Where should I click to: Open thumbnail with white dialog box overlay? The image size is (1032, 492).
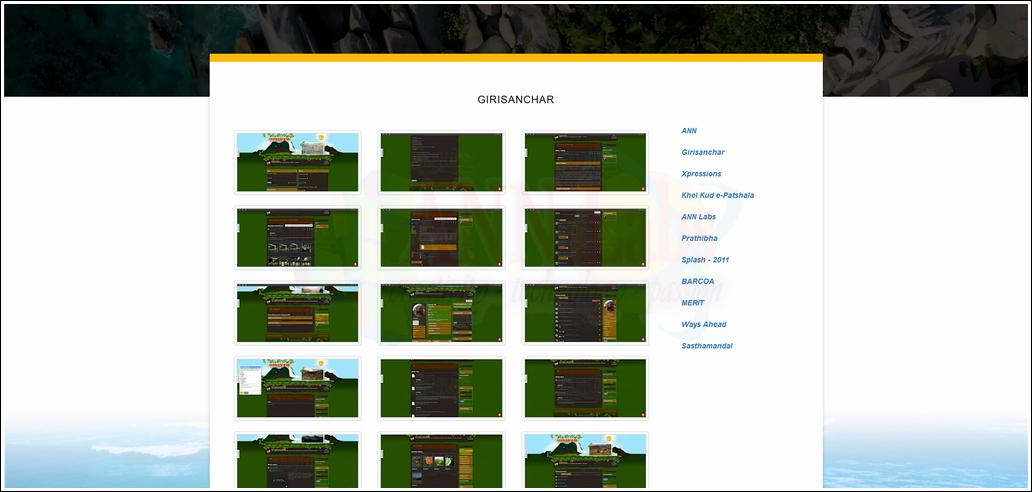tap(297, 388)
